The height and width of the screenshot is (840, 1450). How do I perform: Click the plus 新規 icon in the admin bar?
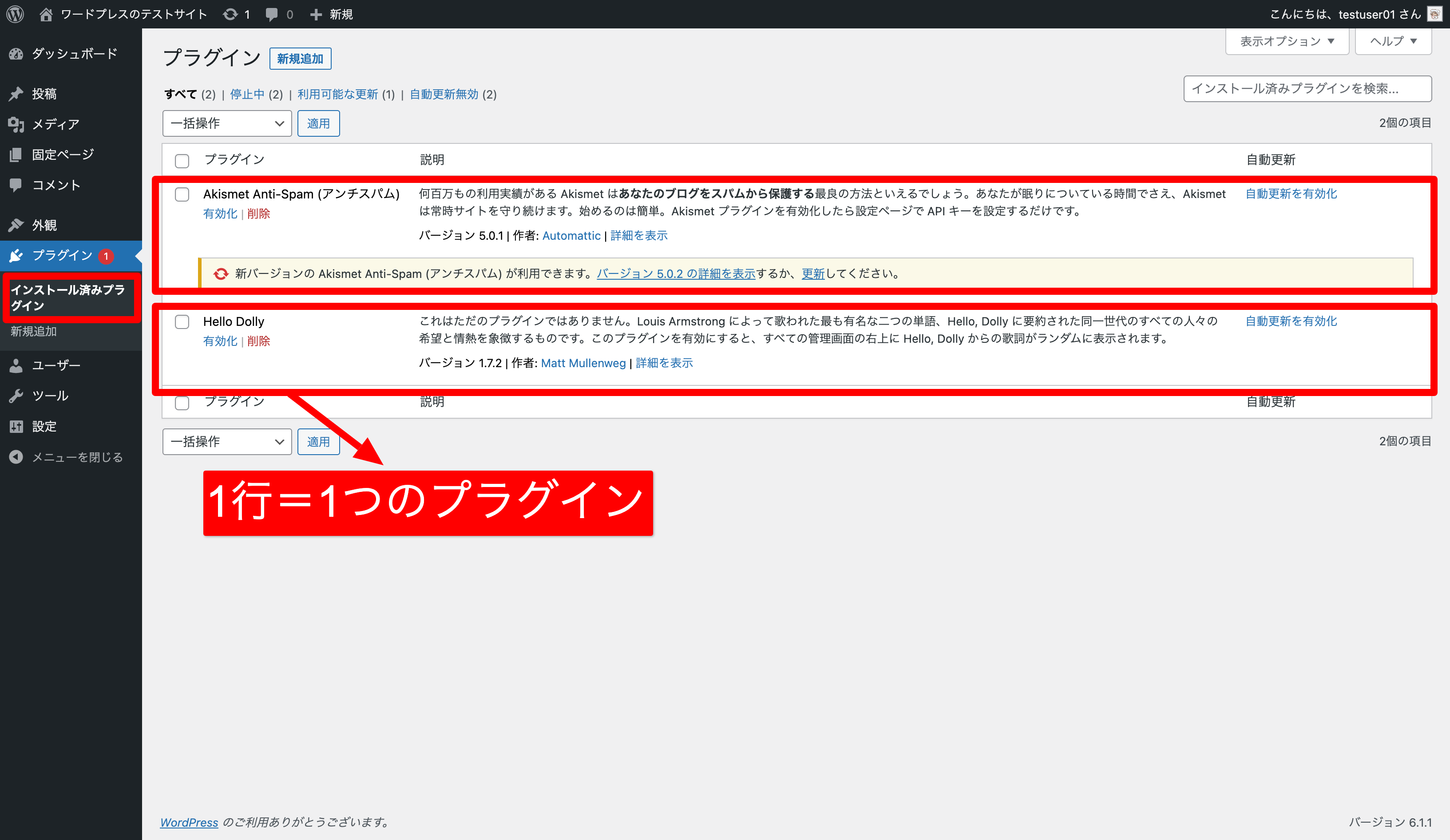tap(316, 14)
